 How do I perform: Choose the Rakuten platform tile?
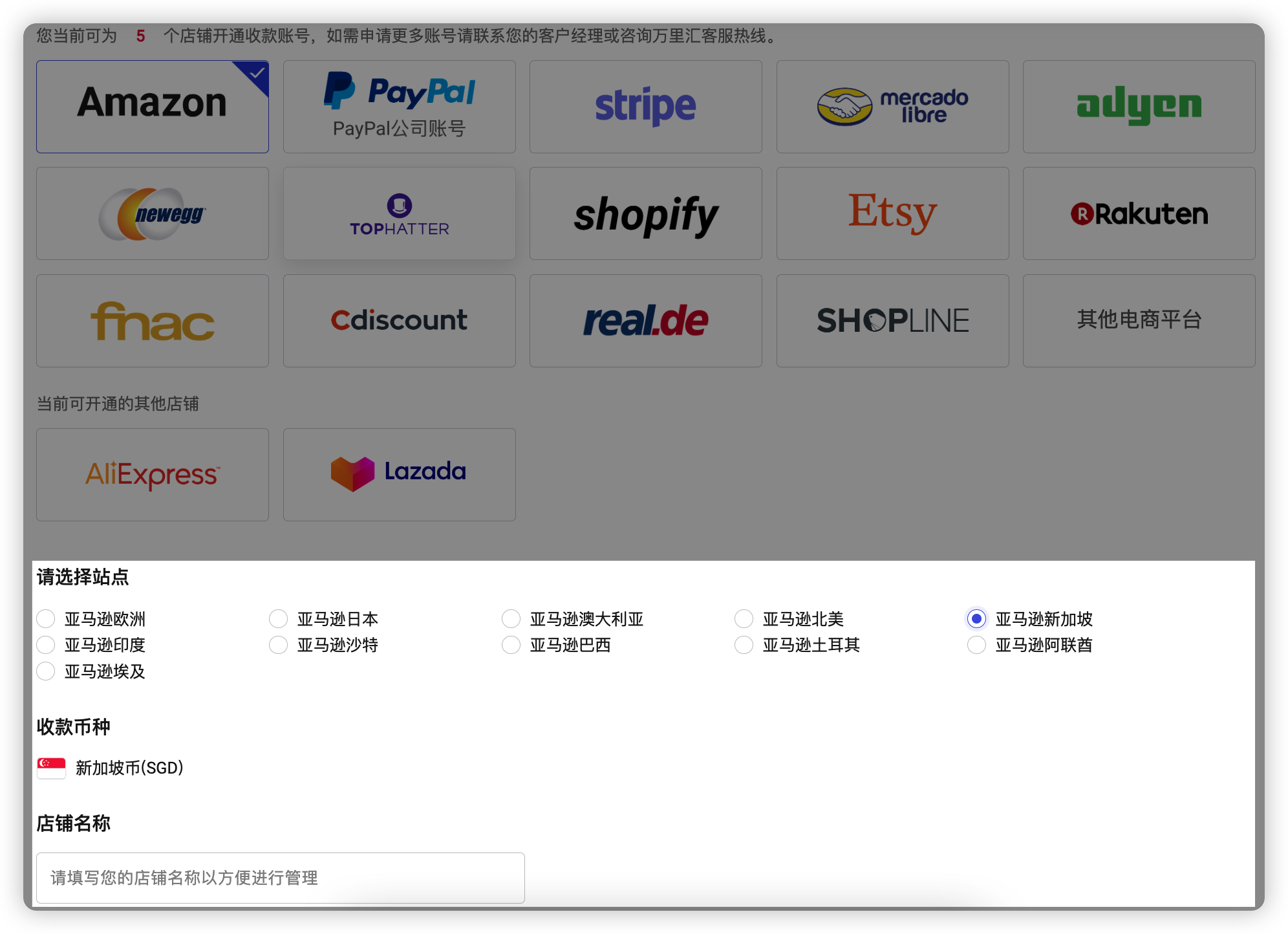(x=1139, y=213)
